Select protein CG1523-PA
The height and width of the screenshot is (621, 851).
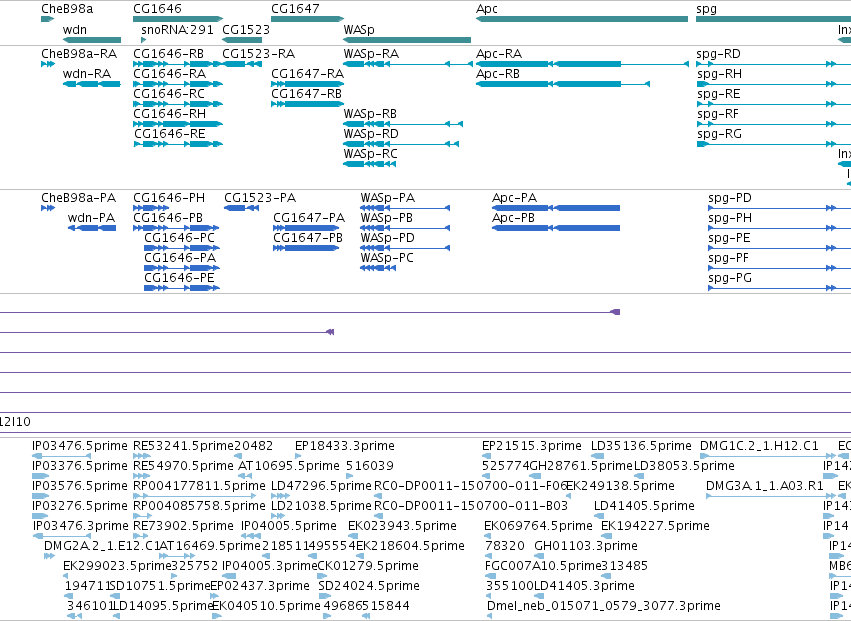(x=259, y=198)
